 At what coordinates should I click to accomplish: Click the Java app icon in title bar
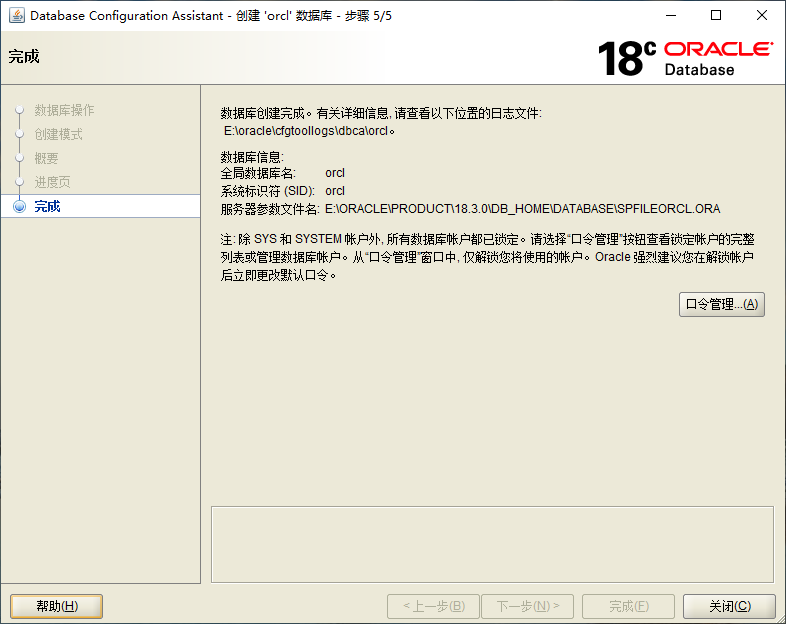17,16
